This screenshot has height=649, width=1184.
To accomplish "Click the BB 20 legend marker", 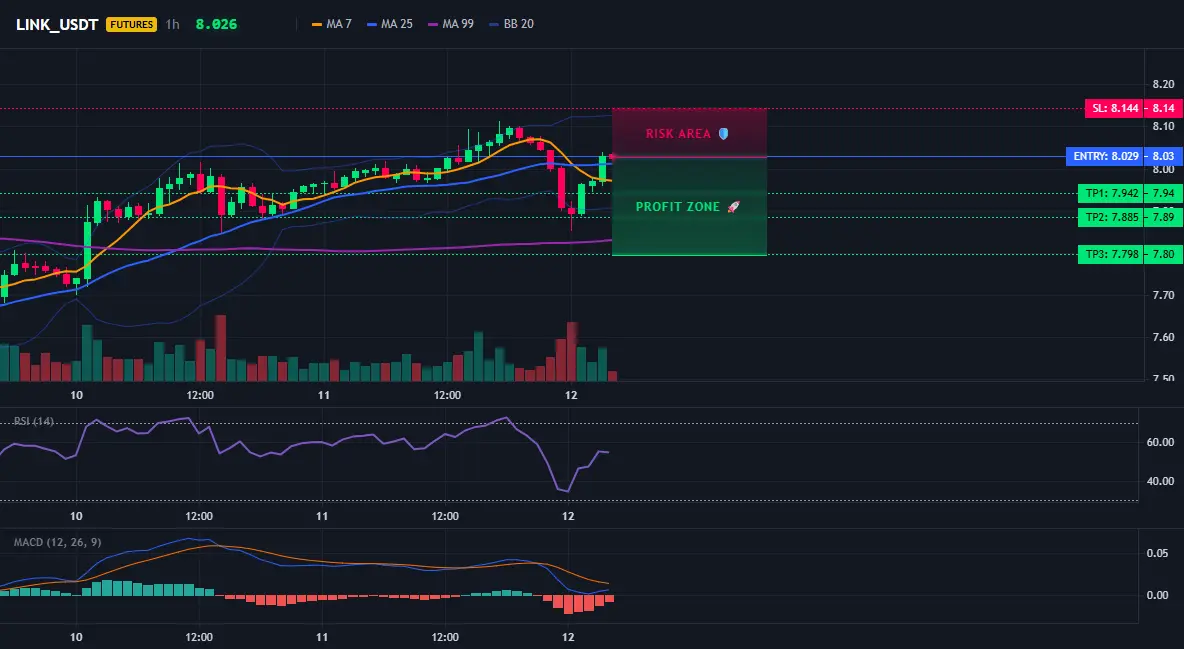I will (x=495, y=24).
